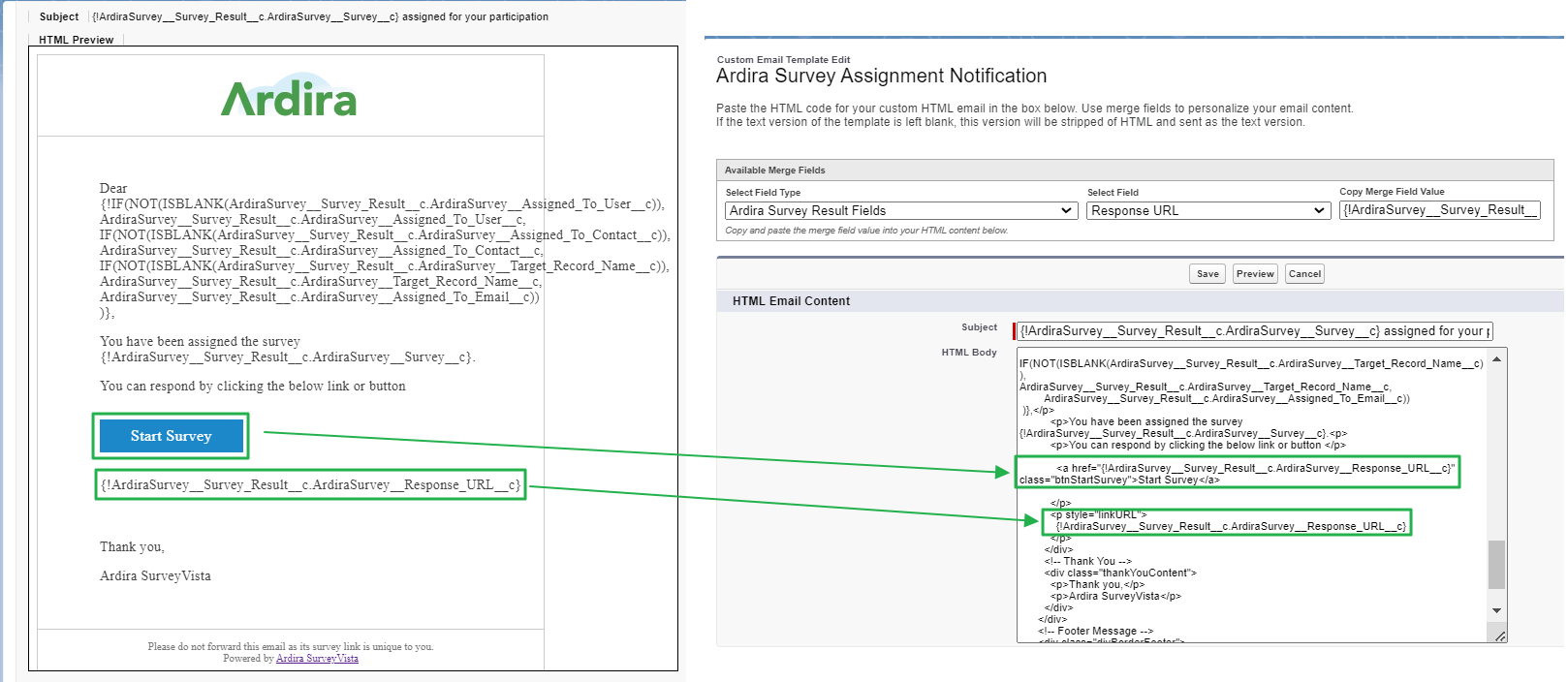Cancel the email template edit

click(1304, 274)
